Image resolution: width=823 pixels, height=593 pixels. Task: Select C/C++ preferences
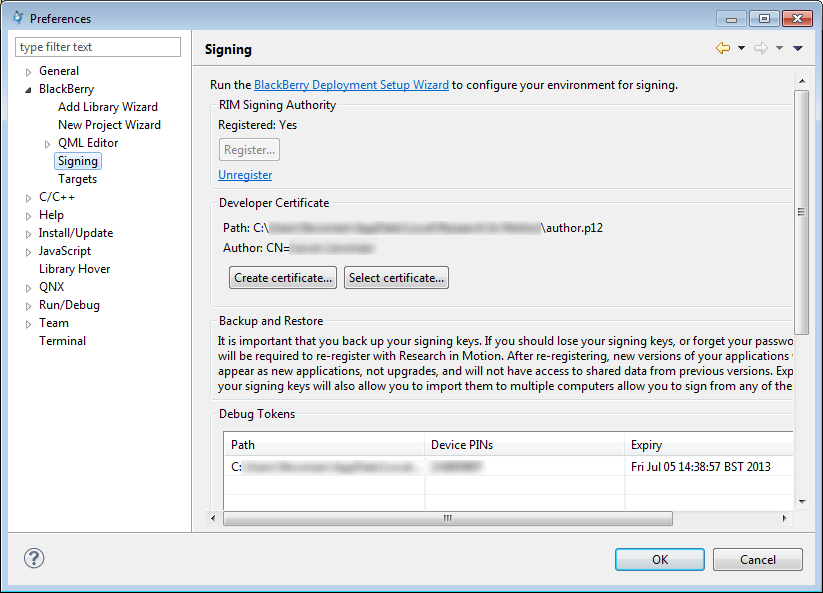coord(57,197)
